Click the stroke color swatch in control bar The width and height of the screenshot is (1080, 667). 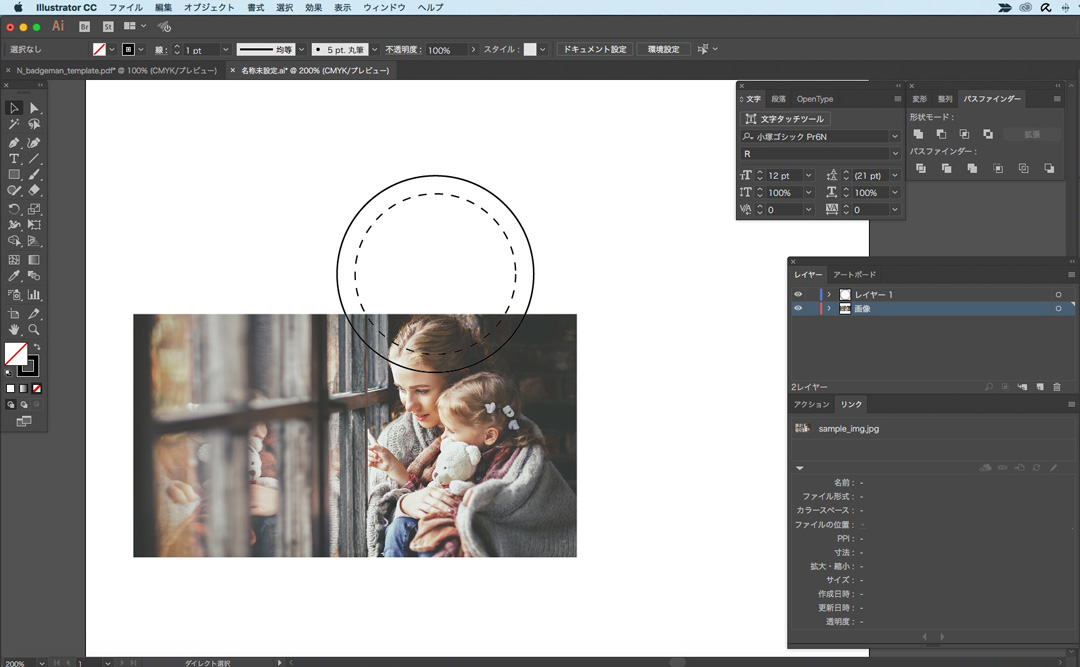128,49
